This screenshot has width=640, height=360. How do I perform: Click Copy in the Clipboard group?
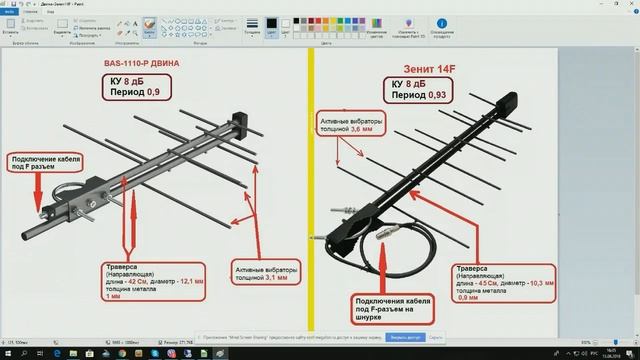click(x=34, y=28)
